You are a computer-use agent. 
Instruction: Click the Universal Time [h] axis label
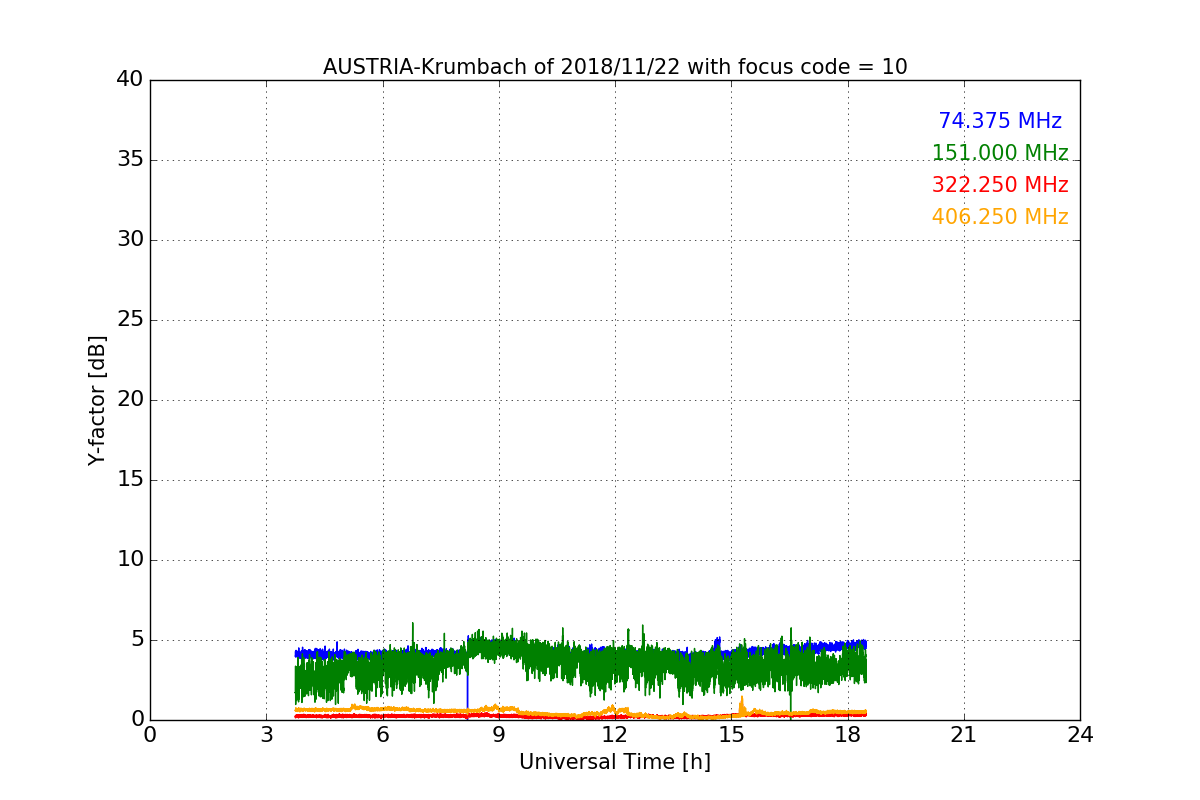[x=615, y=762]
